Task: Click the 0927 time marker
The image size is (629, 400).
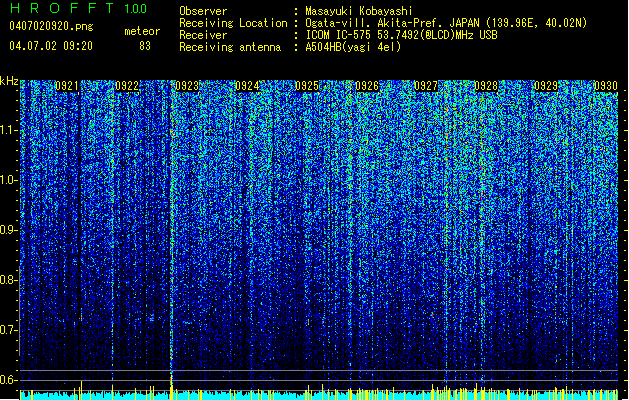Action: 426,86
